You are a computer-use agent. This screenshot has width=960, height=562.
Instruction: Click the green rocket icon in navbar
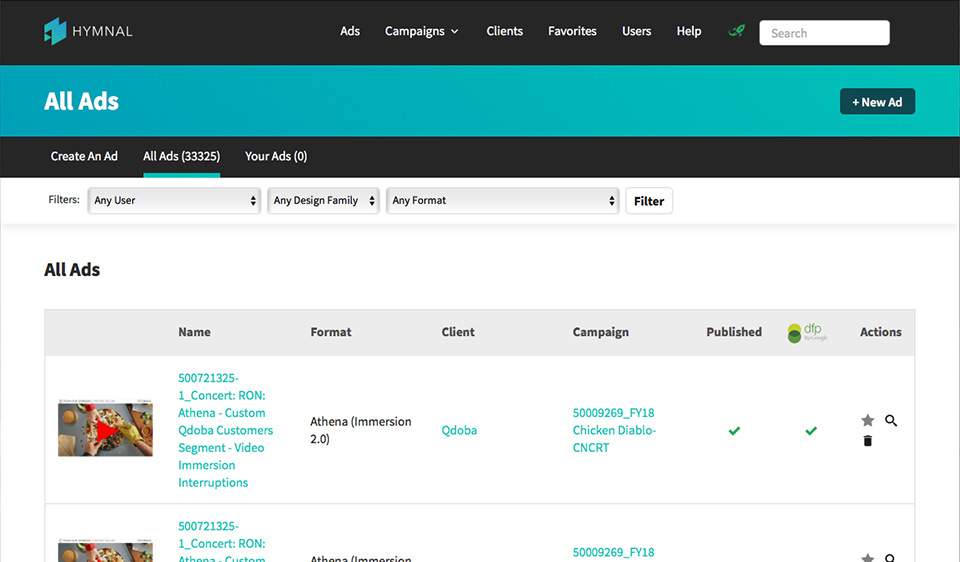[736, 31]
